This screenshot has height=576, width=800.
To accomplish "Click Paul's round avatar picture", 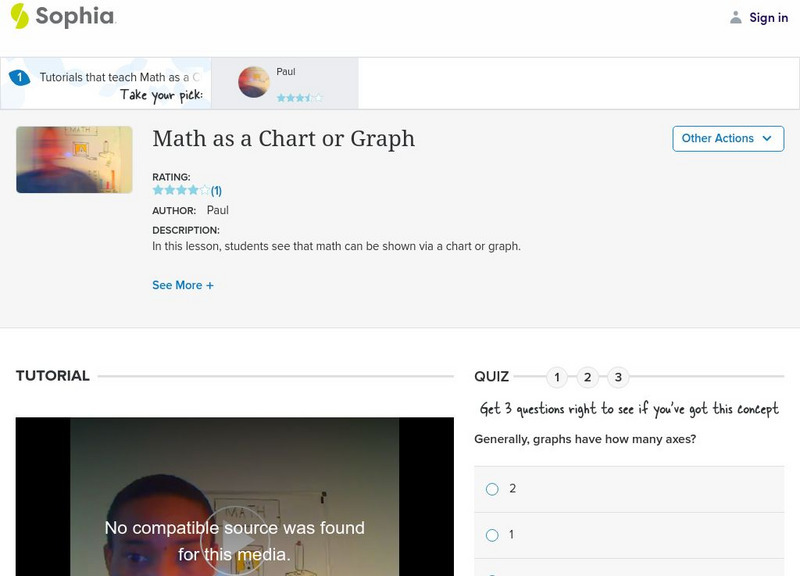I will coord(254,82).
